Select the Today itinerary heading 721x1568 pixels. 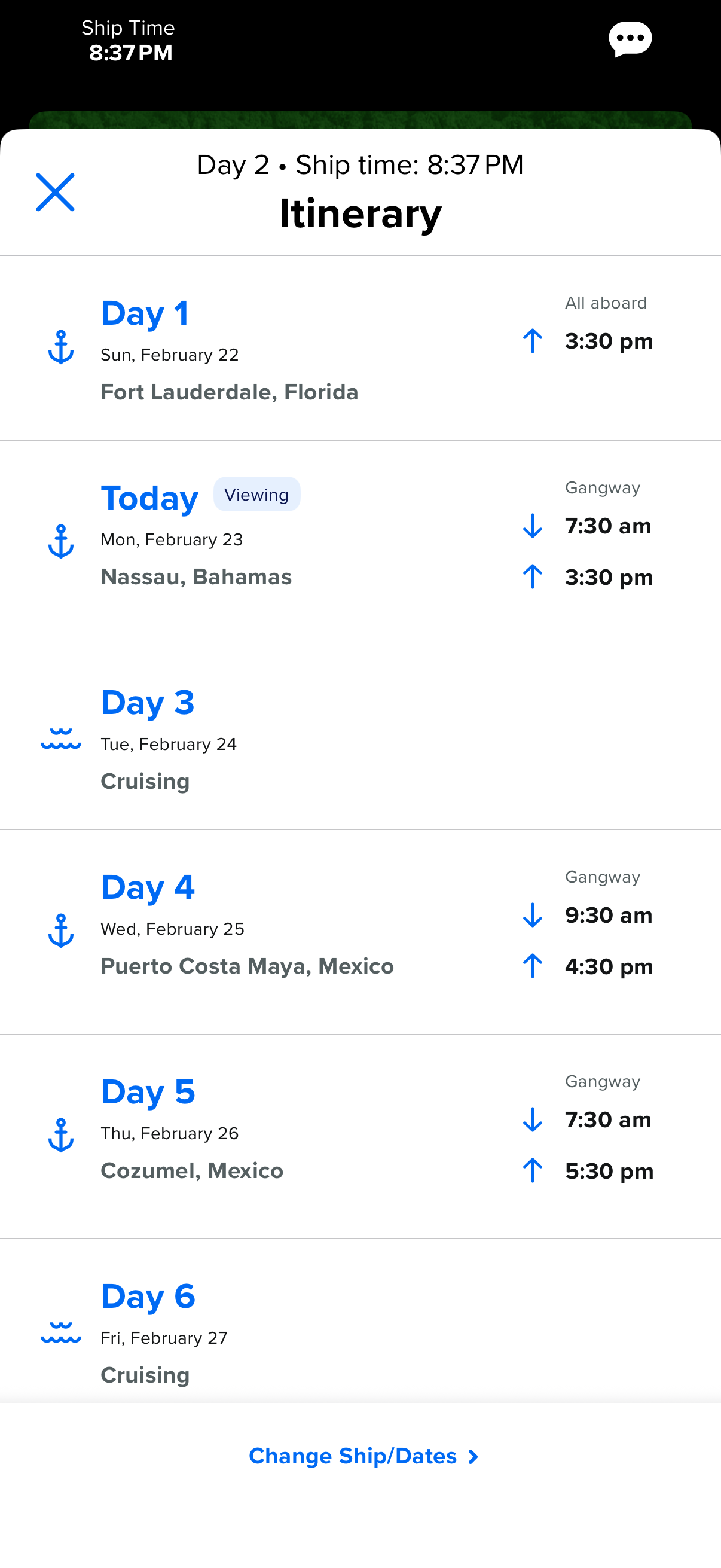click(x=149, y=499)
